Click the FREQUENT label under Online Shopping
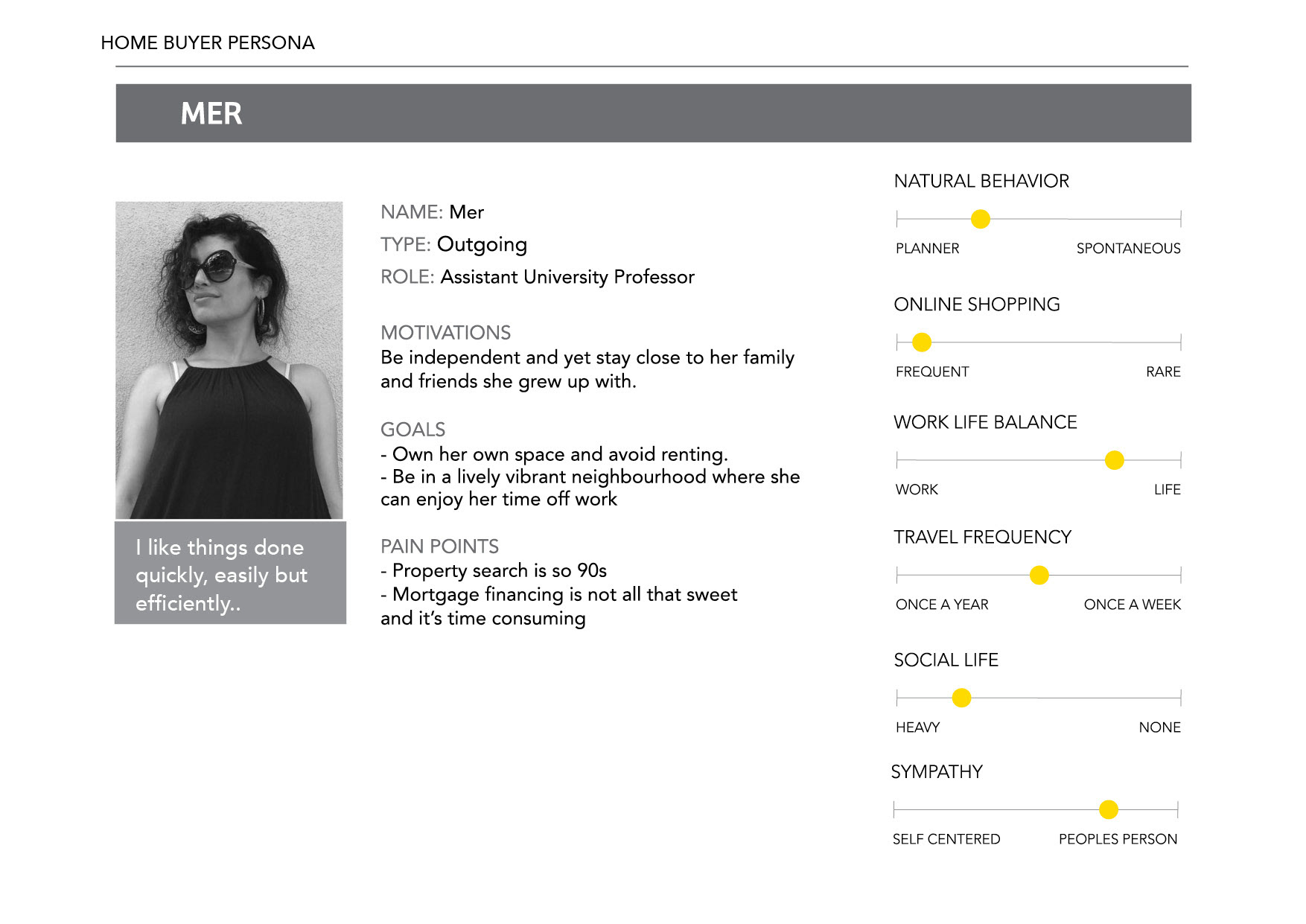Viewport: 1306px width, 924px height. 932,372
